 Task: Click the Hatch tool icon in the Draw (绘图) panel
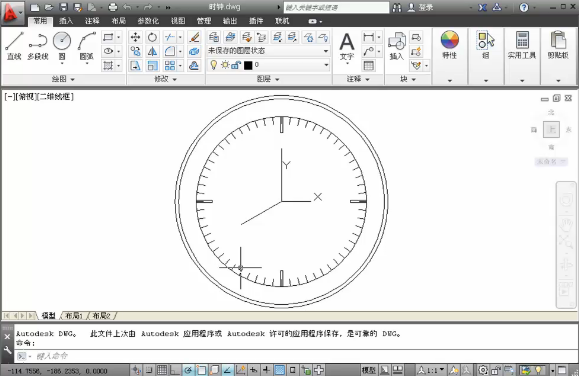108,66
